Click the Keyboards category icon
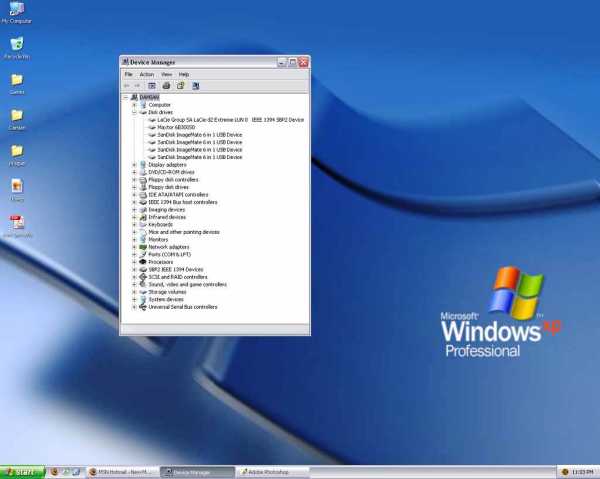This screenshot has width=600, height=479. pyautogui.click(x=143, y=225)
